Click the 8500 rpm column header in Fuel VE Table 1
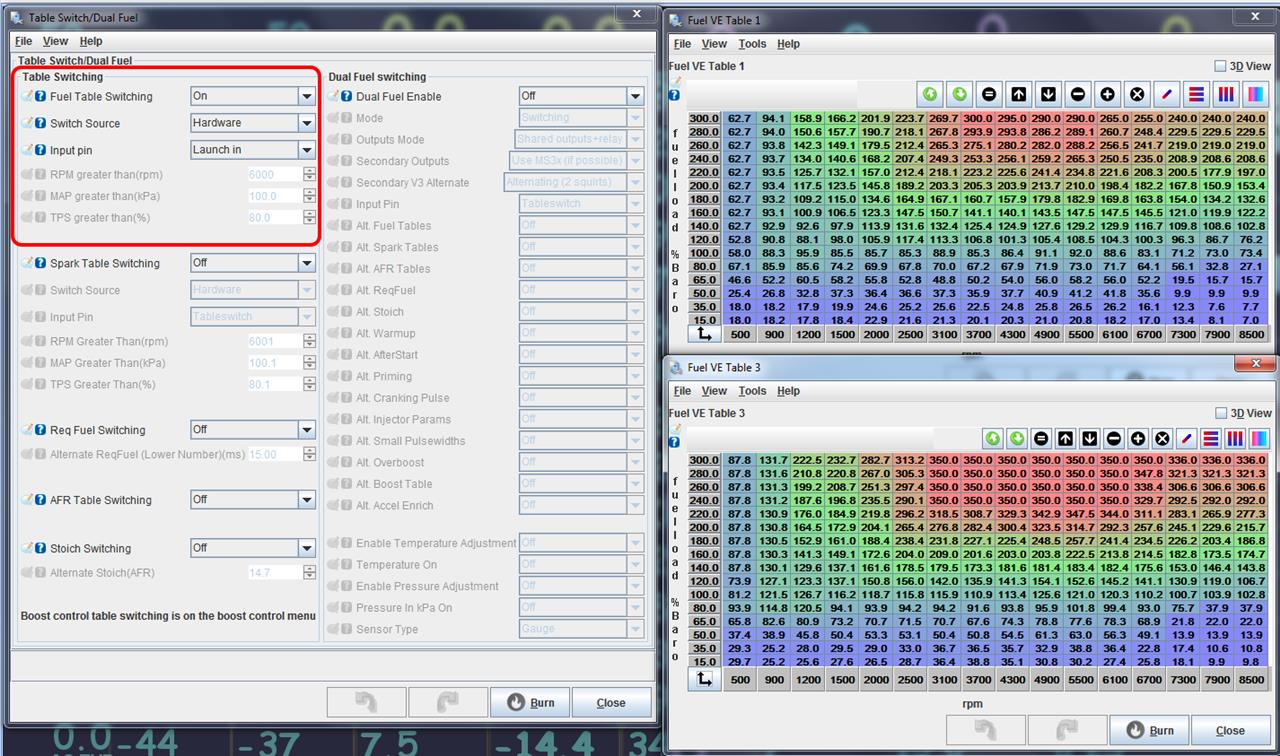This screenshot has width=1280, height=756. [1251, 334]
